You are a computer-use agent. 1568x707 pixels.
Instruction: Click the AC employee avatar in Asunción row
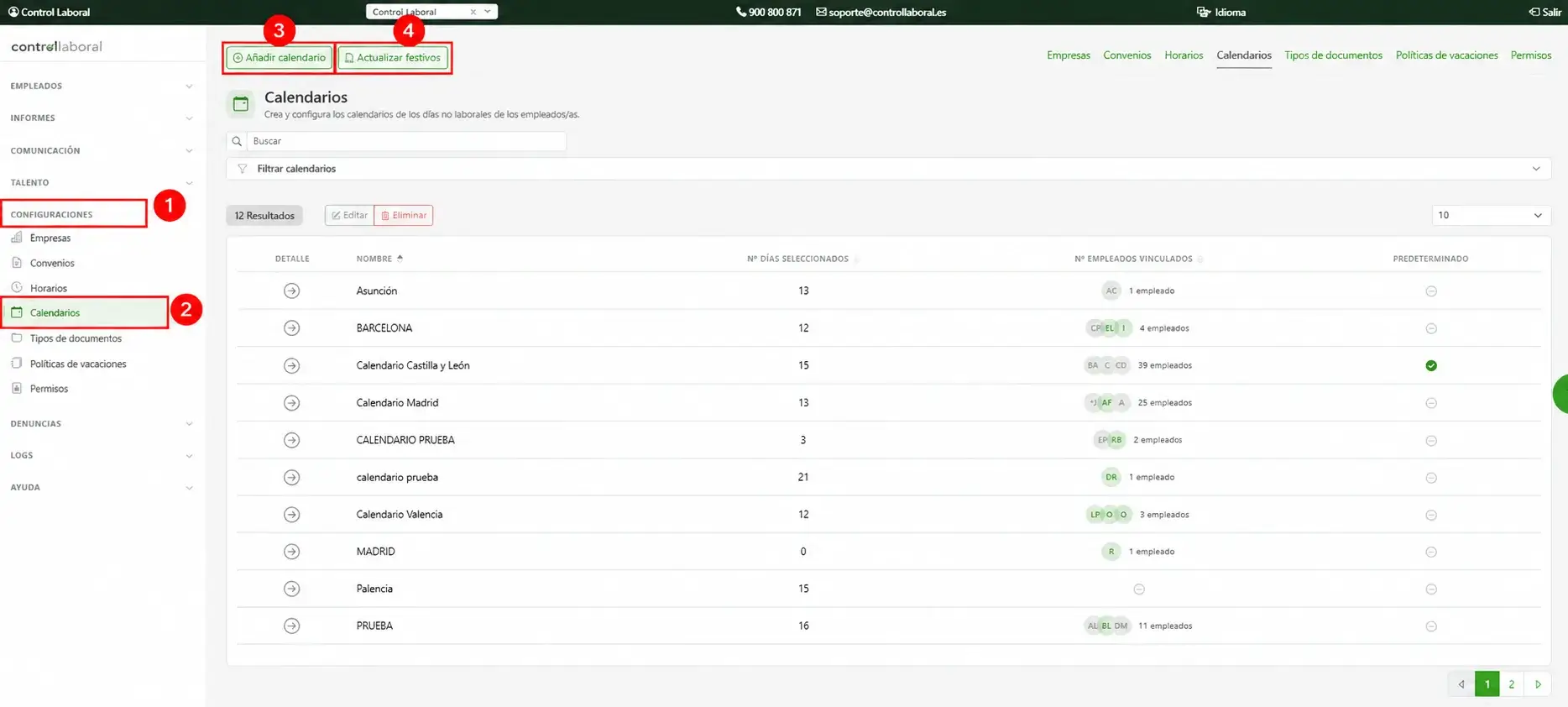(x=1111, y=291)
